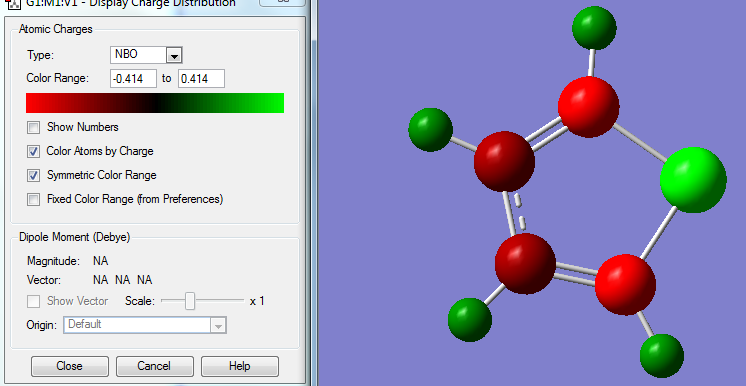The height and width of the screenshot is (386, 746).
Task: Click the red-to-green charge color bar
Action: [x=155, y=103]
